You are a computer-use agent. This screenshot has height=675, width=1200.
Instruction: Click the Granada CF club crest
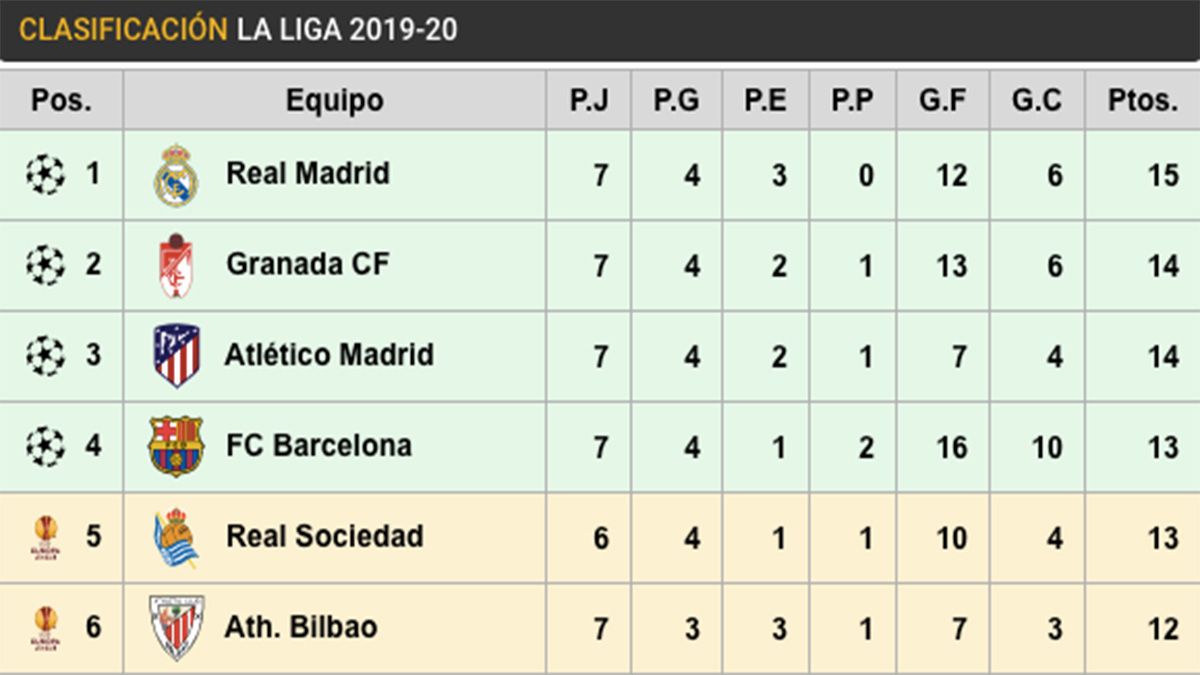click(x=176, y=266)
